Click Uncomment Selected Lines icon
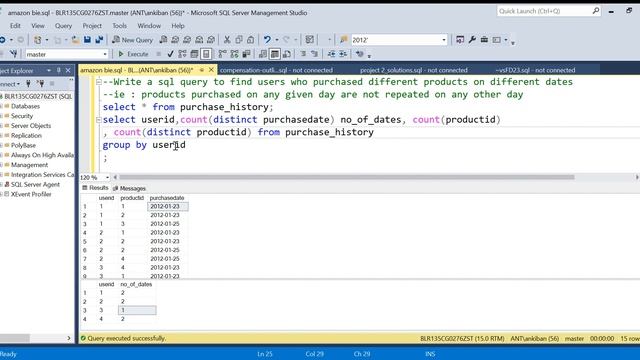Image resolution: width=640 pixels, height=360 pixels. (314, 54)
